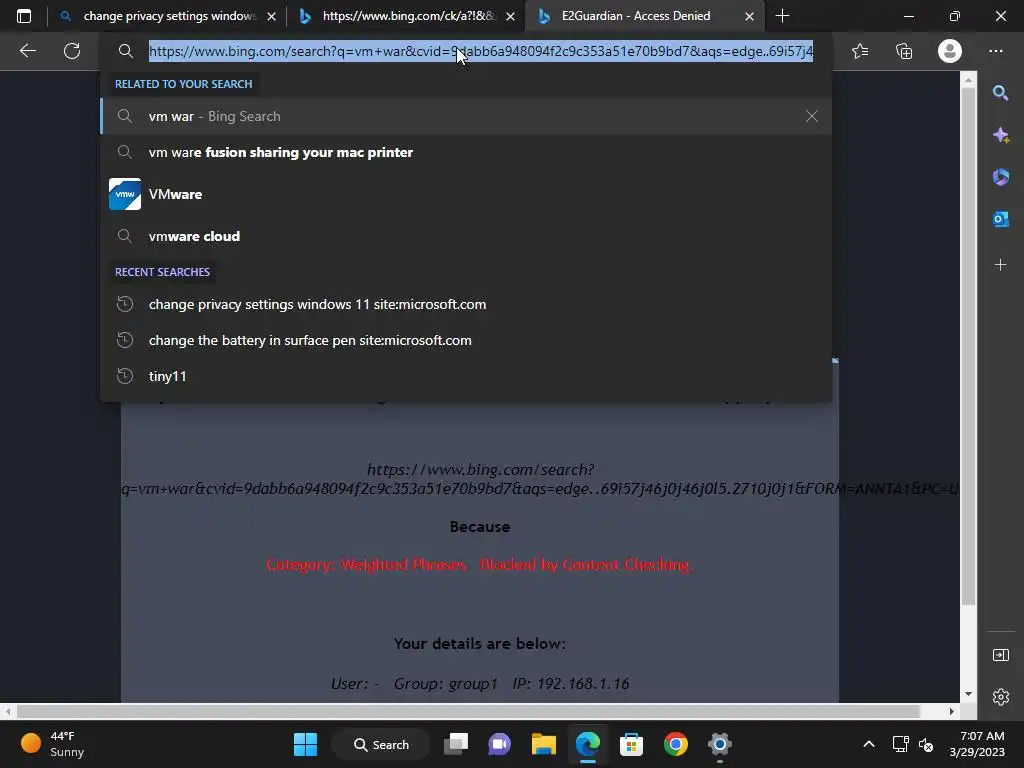Viewport: 1024px width, 768px height.
Task: Remove the 'vm war' suggestion with X
Action: click(812, 116)
